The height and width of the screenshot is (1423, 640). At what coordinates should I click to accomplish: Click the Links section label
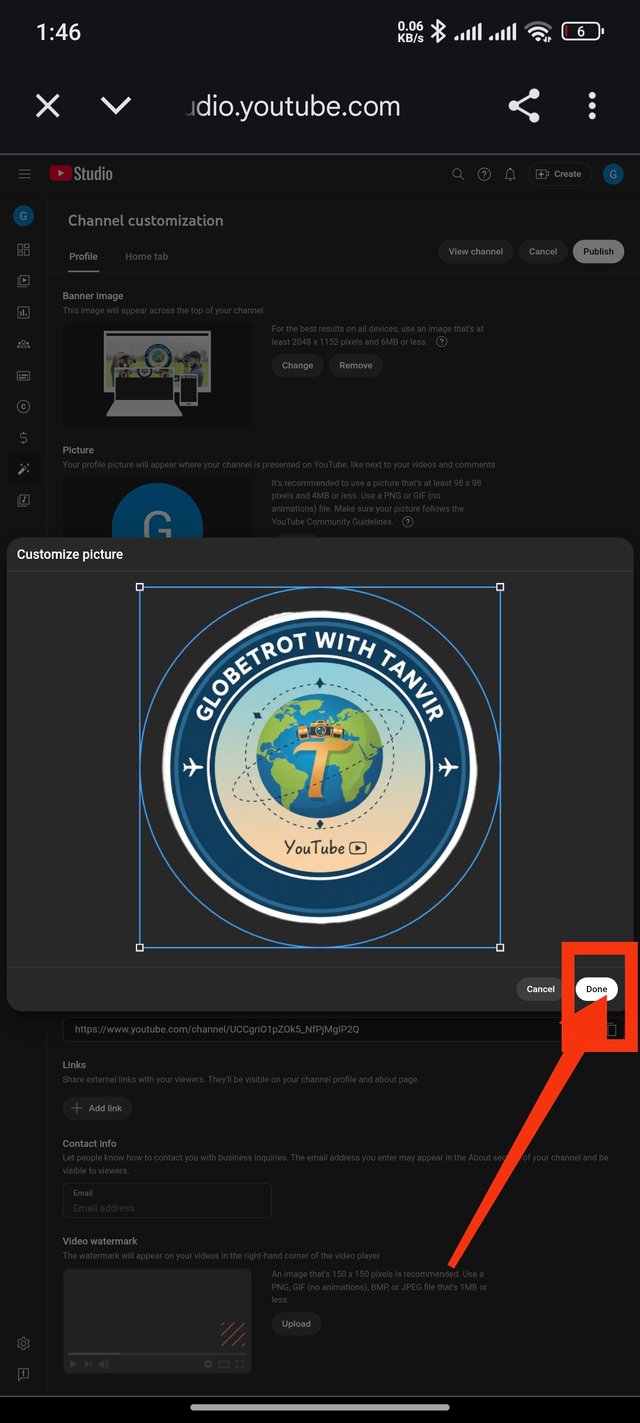(74, 1065)
